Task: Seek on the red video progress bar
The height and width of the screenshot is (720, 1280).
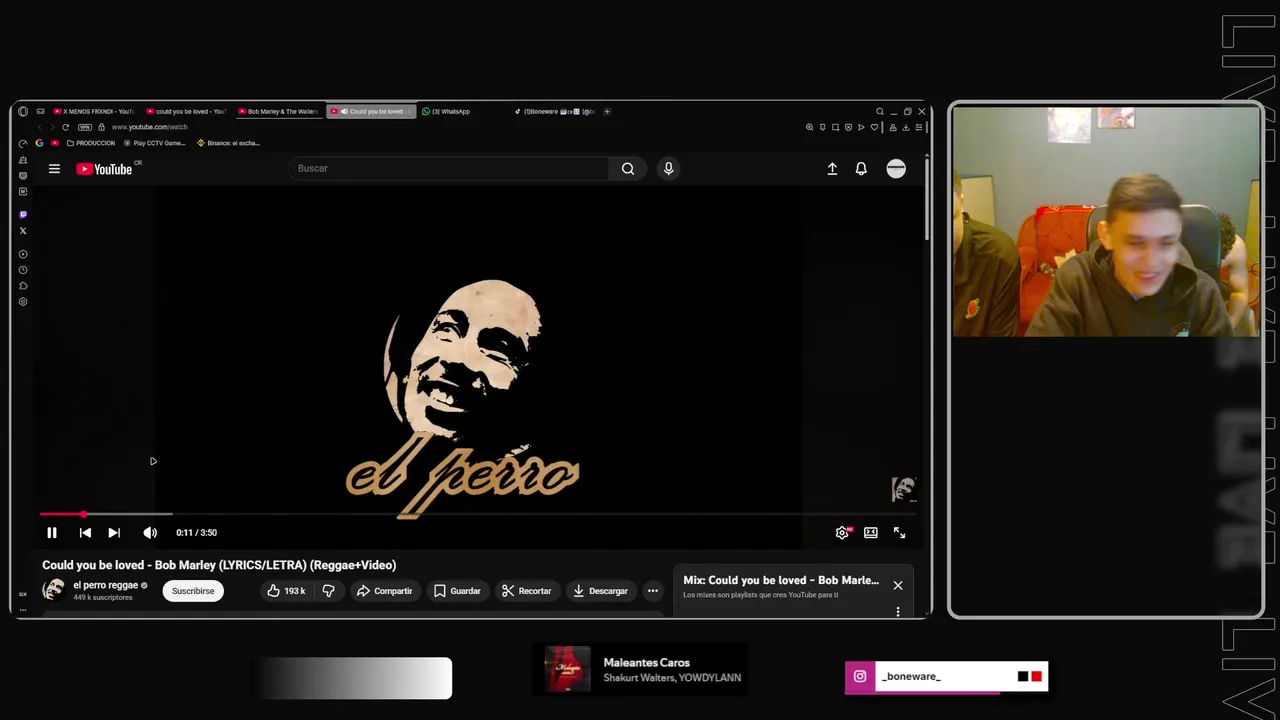Action: (478, 514)
